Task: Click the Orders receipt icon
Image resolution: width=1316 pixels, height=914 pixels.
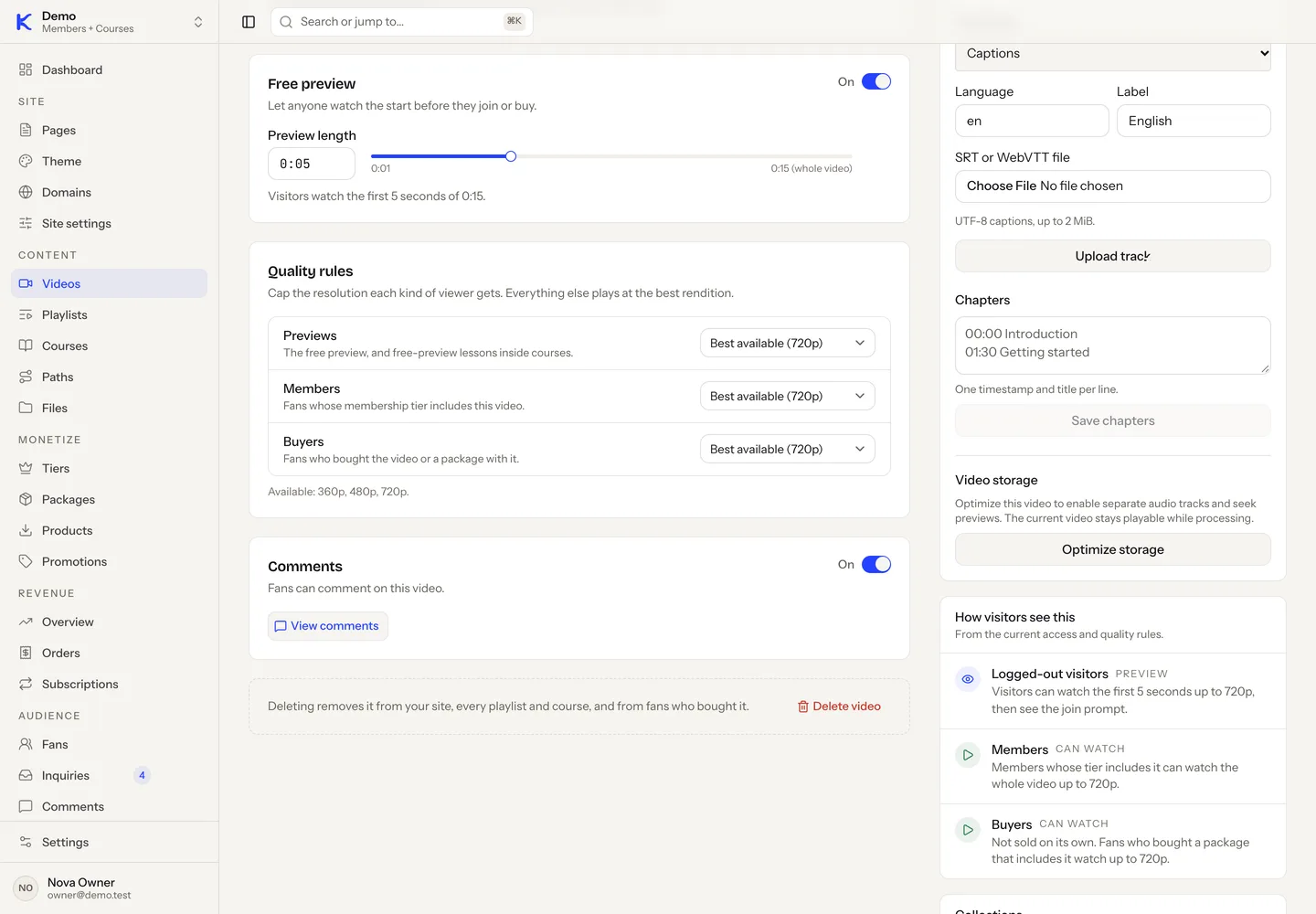Action: coord(26,653)
